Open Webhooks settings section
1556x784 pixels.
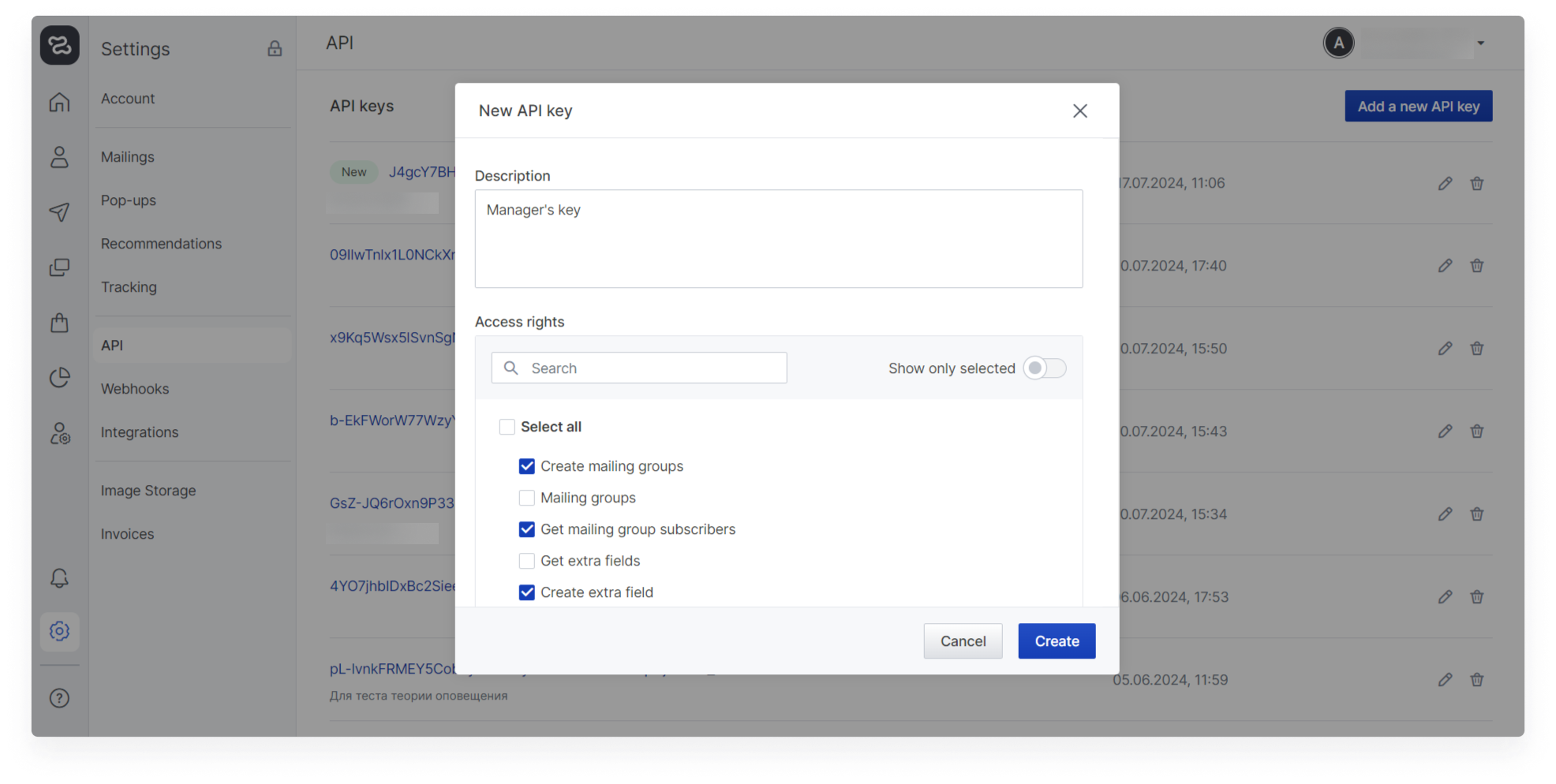point(135,389)
